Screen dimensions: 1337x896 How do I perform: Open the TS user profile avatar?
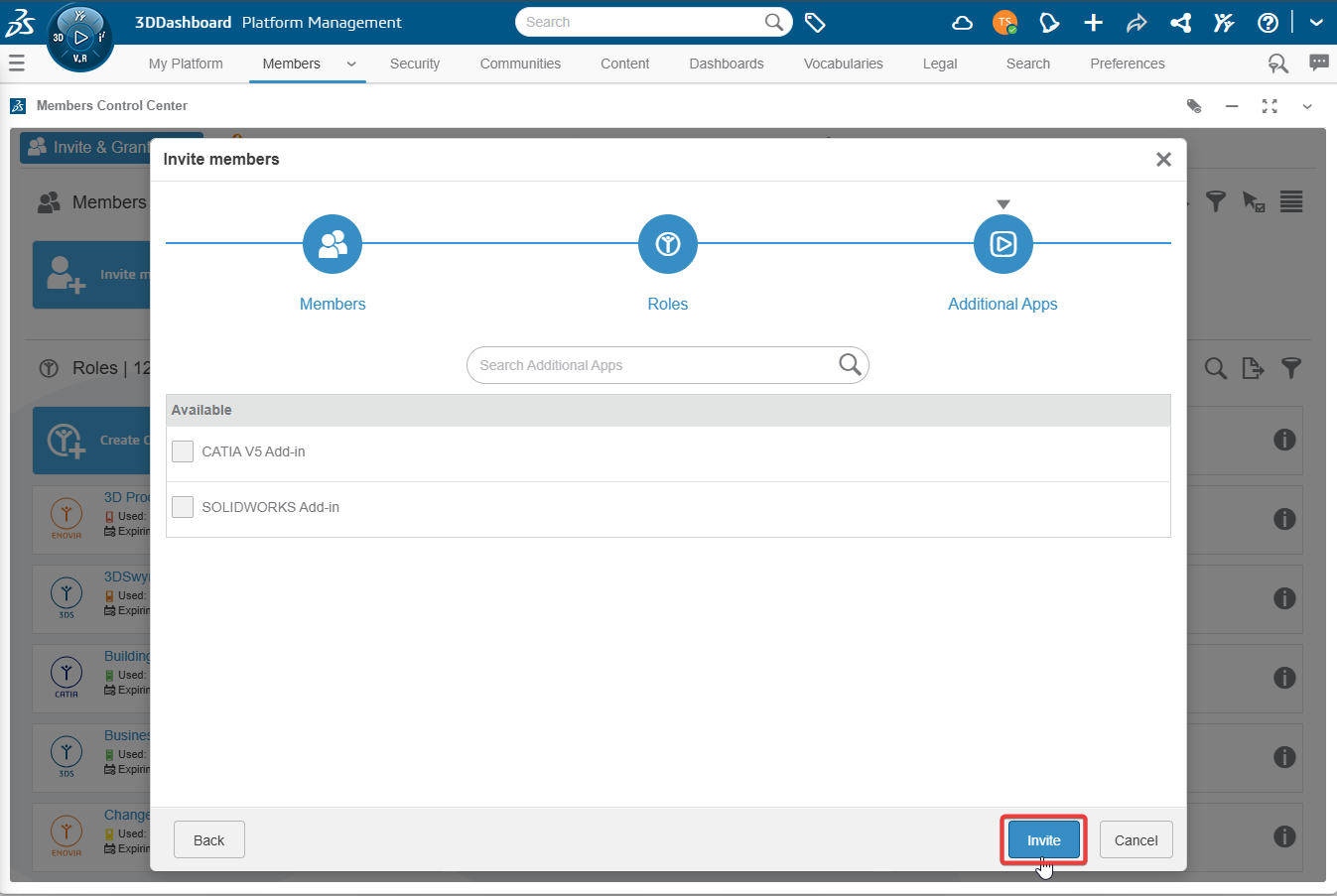coord(1005,23)
